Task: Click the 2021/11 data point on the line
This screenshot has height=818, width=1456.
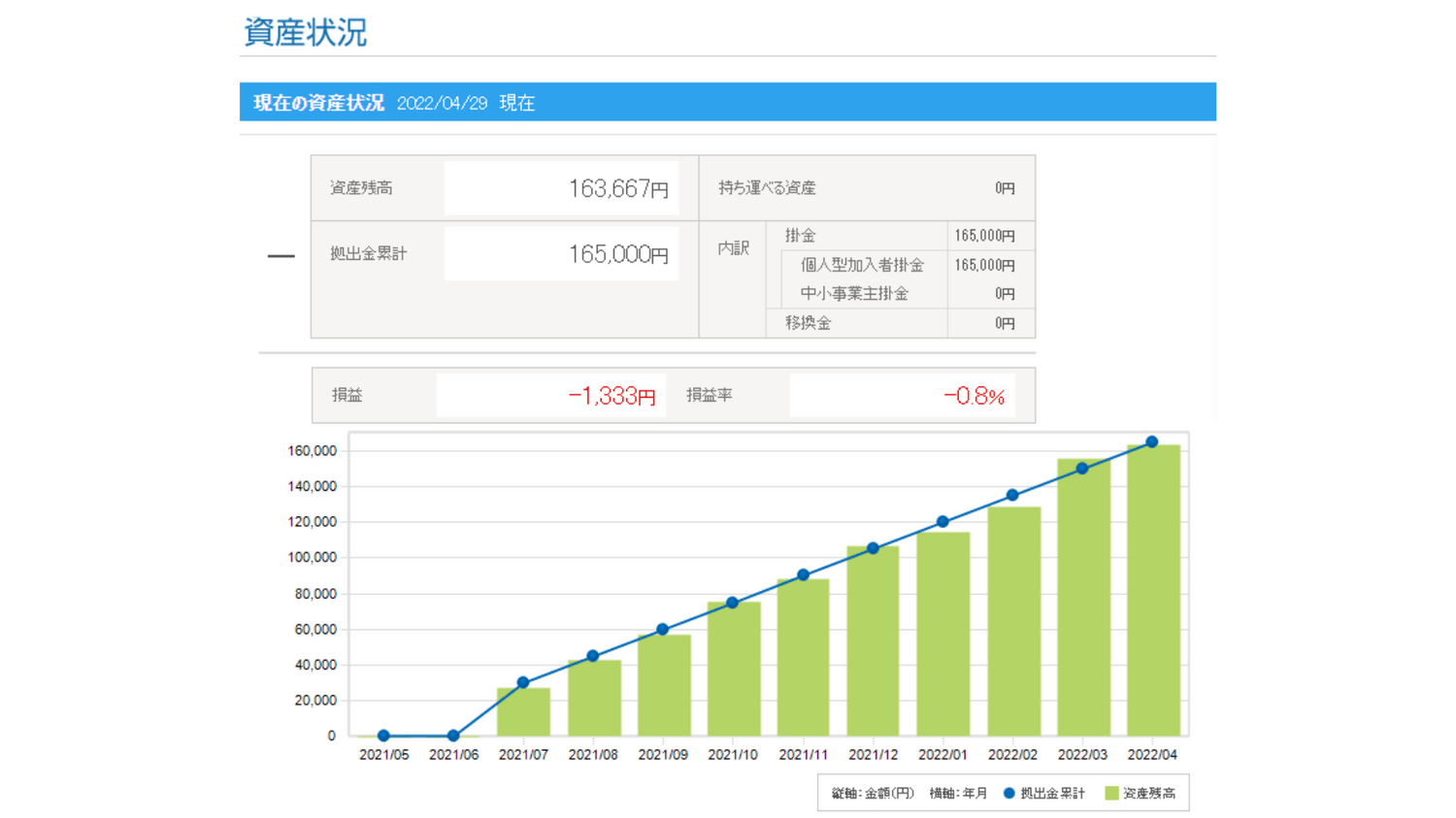Action: click(803, 575)
